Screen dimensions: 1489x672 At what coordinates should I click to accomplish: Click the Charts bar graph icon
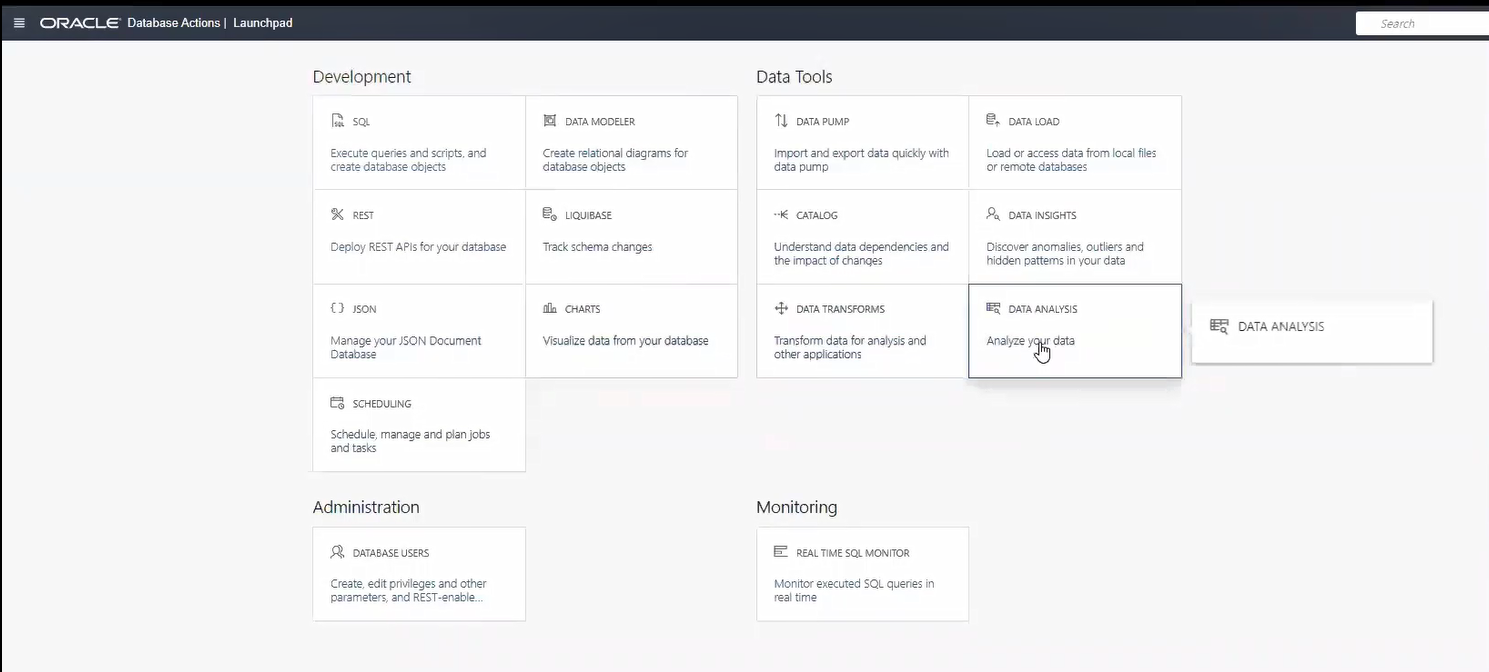[x=550, y=309]
